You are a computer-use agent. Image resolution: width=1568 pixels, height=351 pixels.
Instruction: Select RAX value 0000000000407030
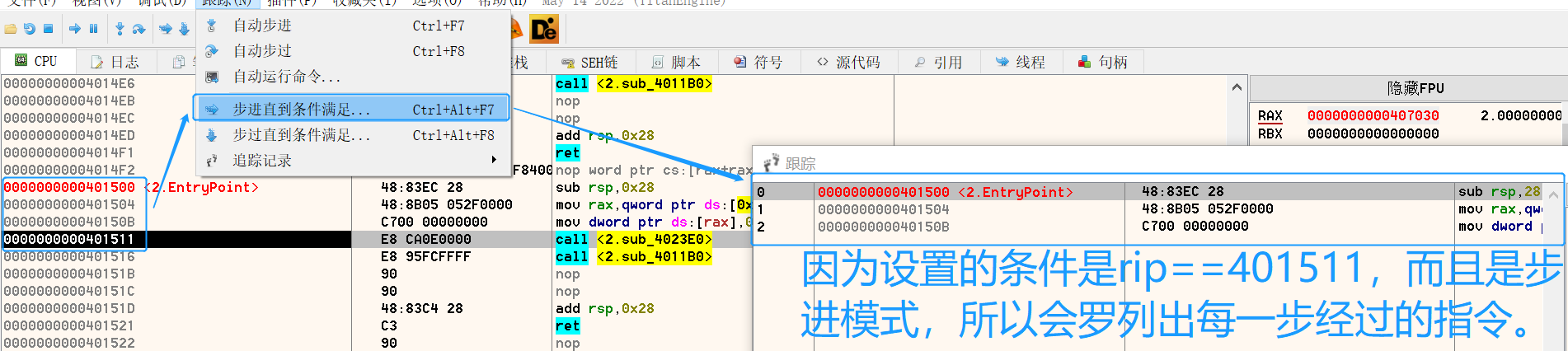point(1373,116)
